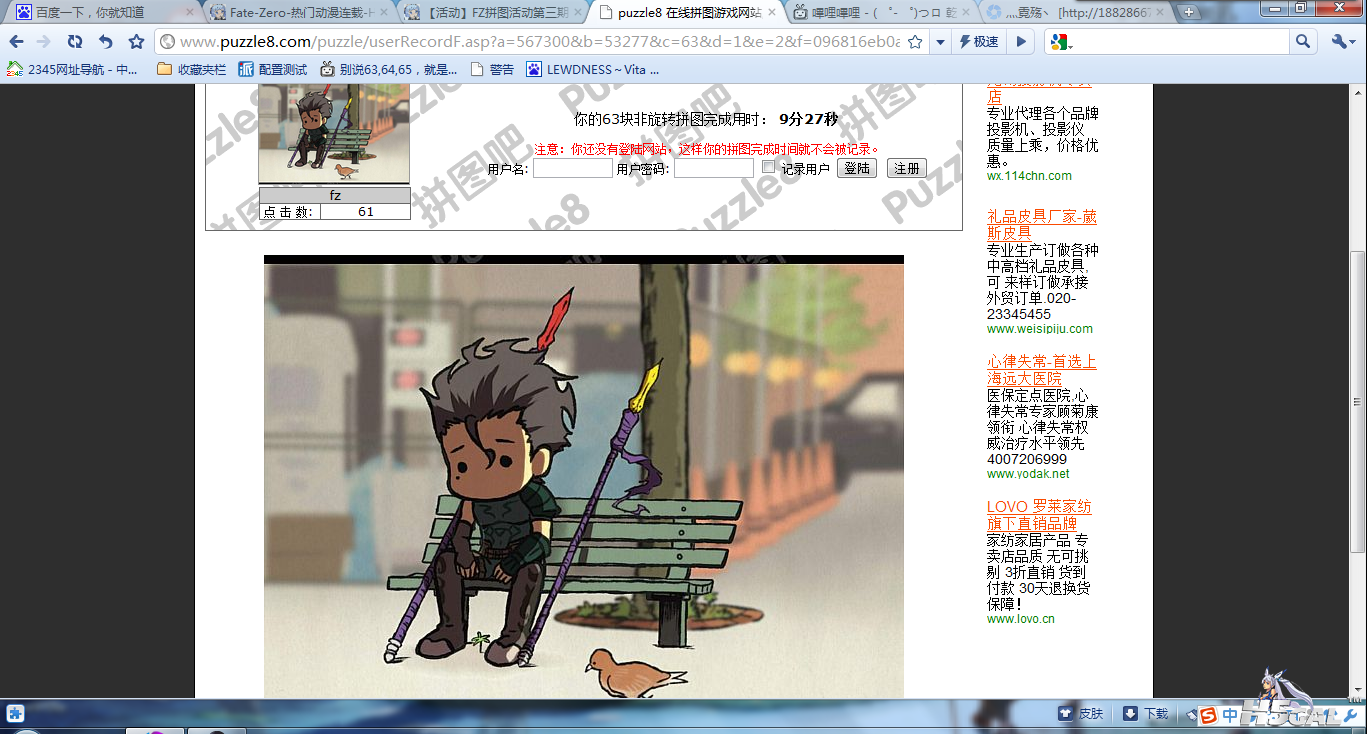The width and height of the screenshot is (1367, 734).
Task: Click the browser back arrow
Action: [16, 42]
